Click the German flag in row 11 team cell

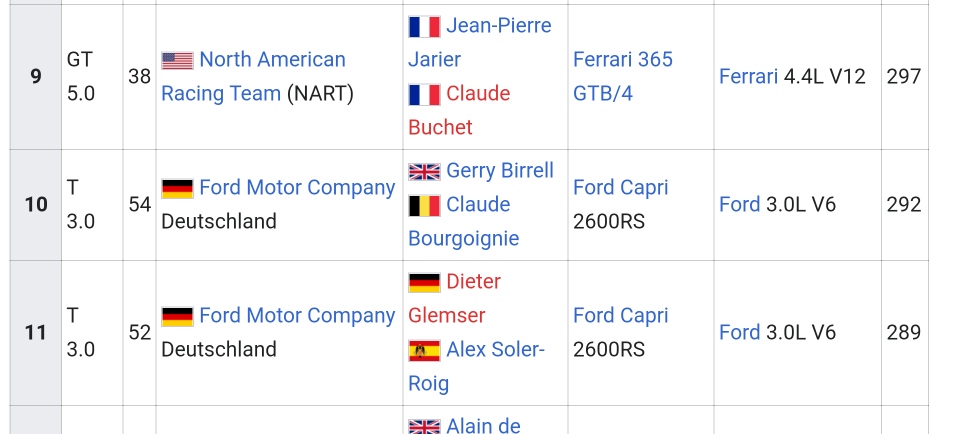pos(177,317)
